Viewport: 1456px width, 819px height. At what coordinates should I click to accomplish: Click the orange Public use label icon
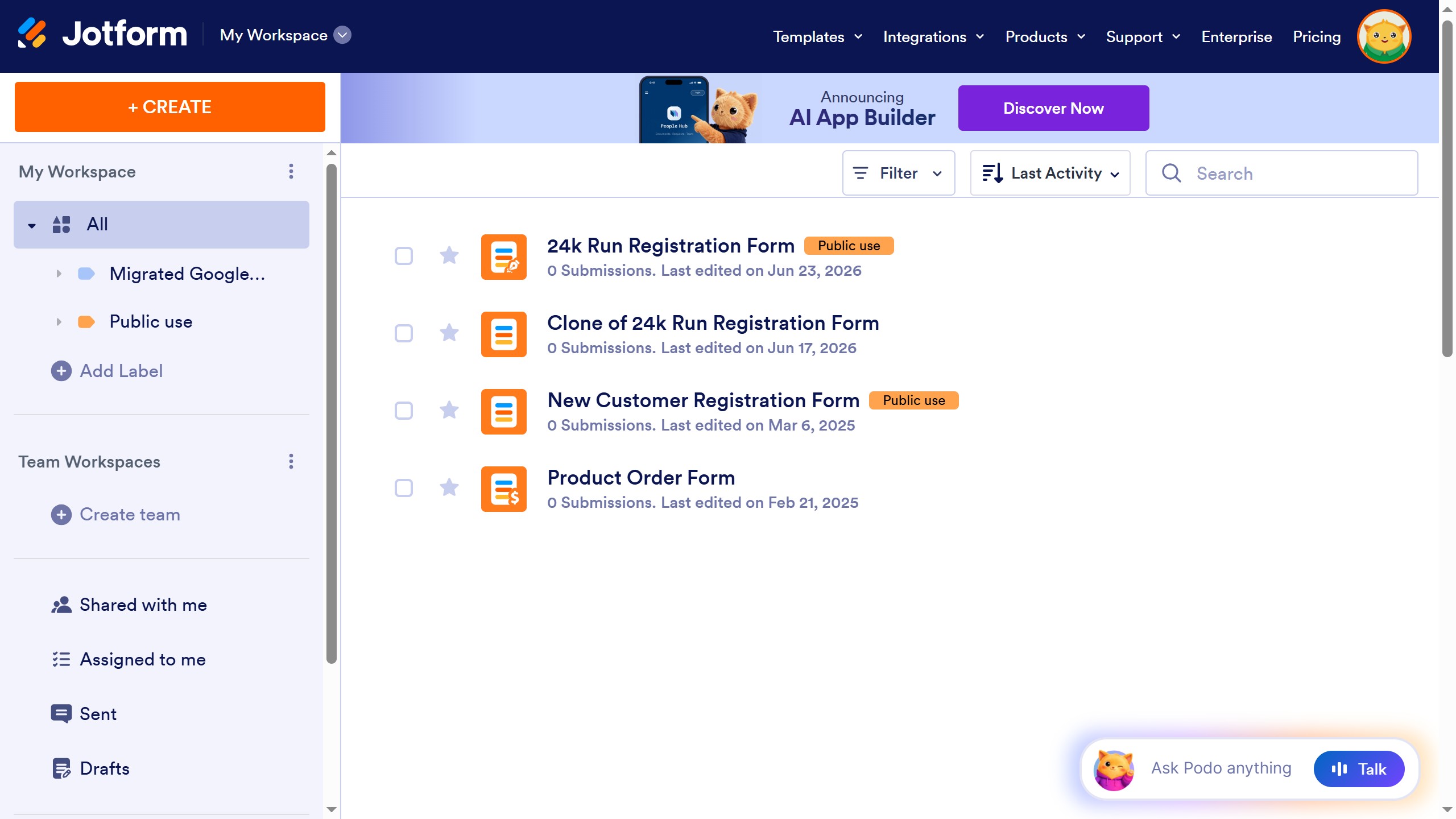[86, 322]
